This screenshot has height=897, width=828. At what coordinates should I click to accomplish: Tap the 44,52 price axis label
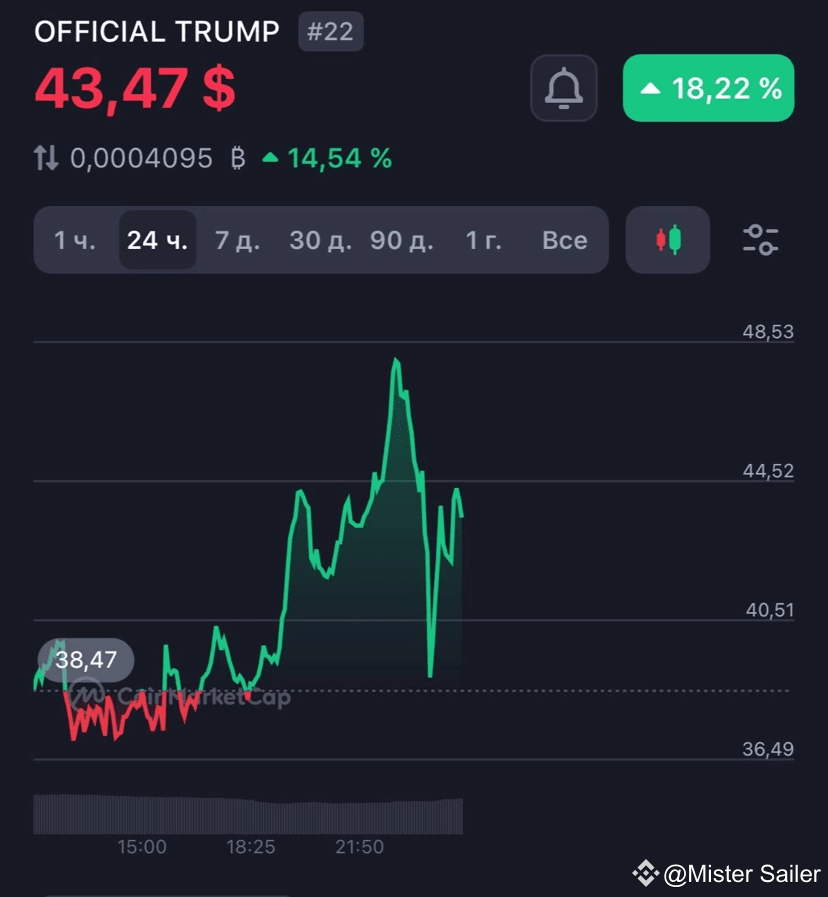[768, 471]
